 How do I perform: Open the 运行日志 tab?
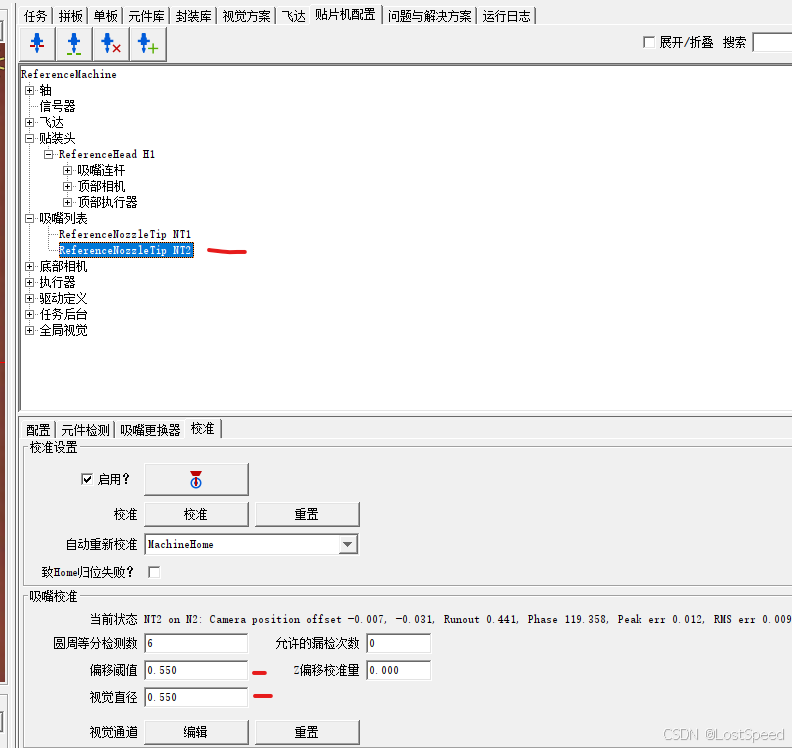[506, 16]
